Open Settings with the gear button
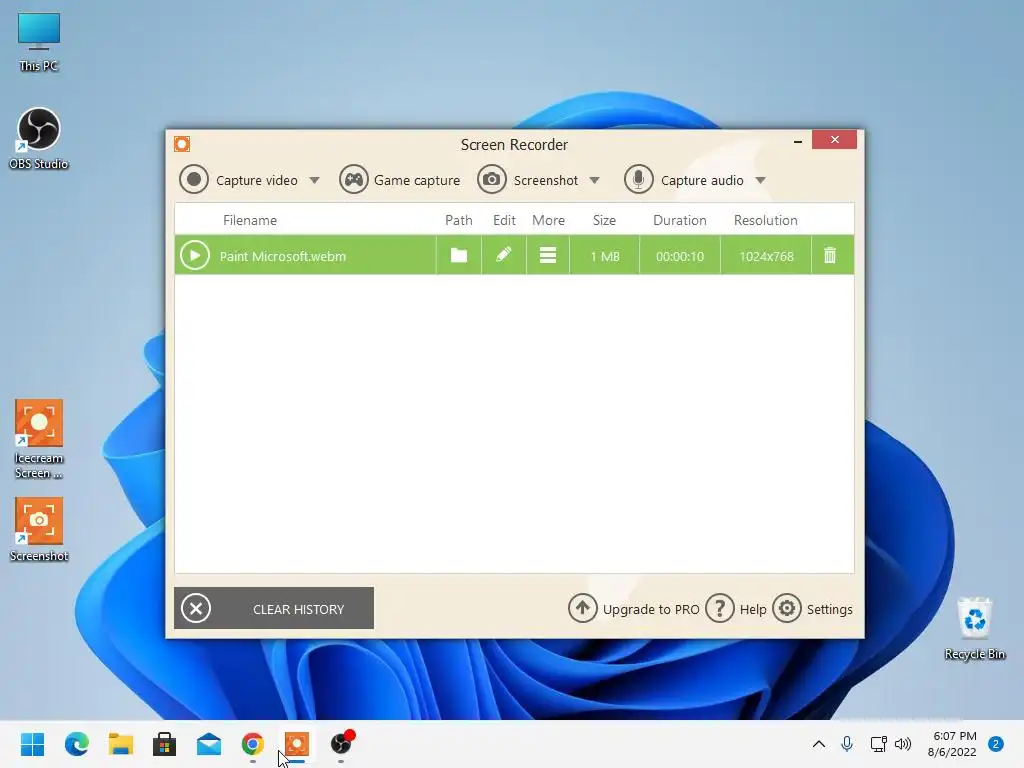The width and height of the screenshot is (1024, 768). 787,609
